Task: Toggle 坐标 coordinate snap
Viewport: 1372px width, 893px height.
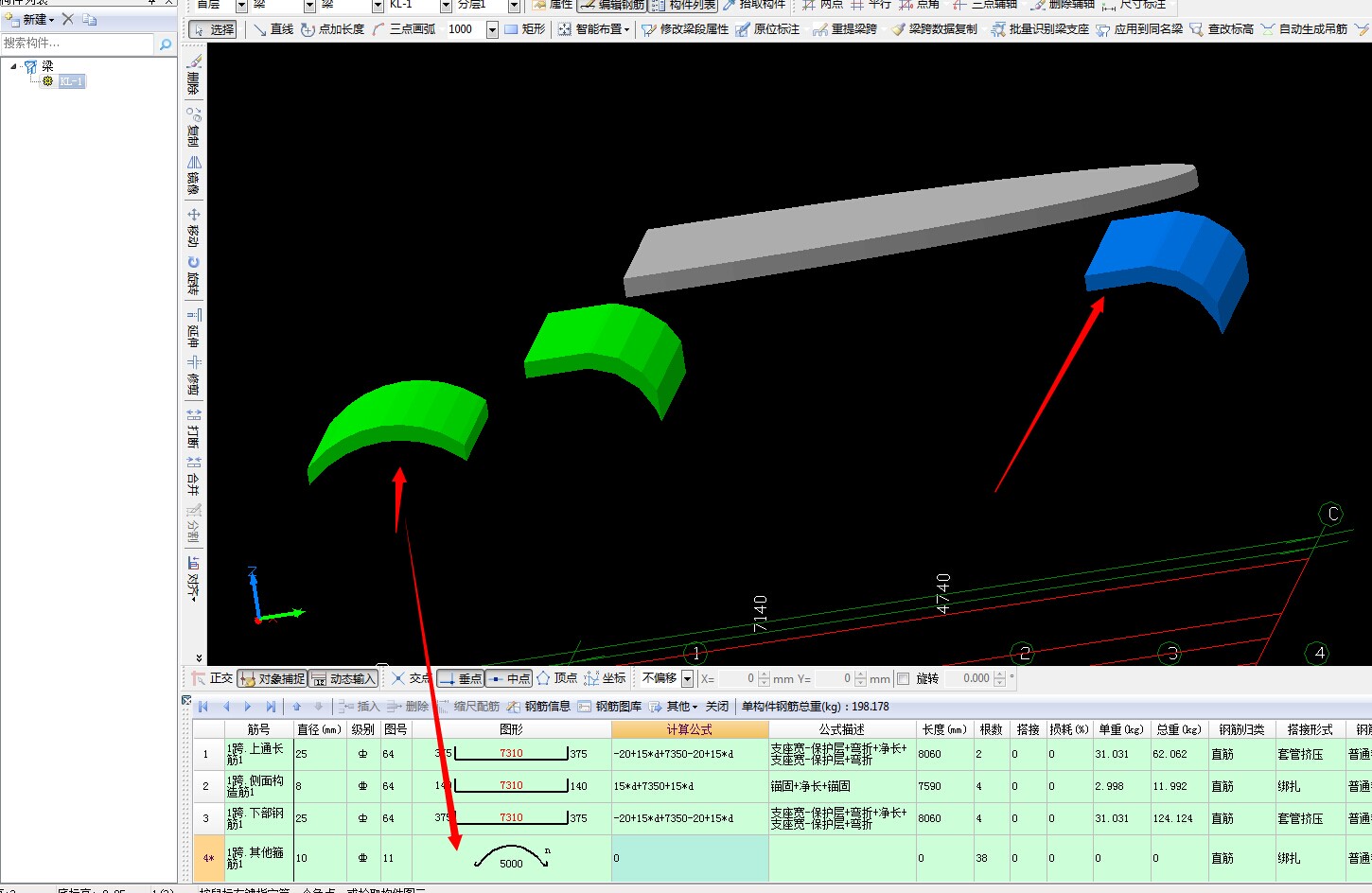Action: tap(606, 678)
